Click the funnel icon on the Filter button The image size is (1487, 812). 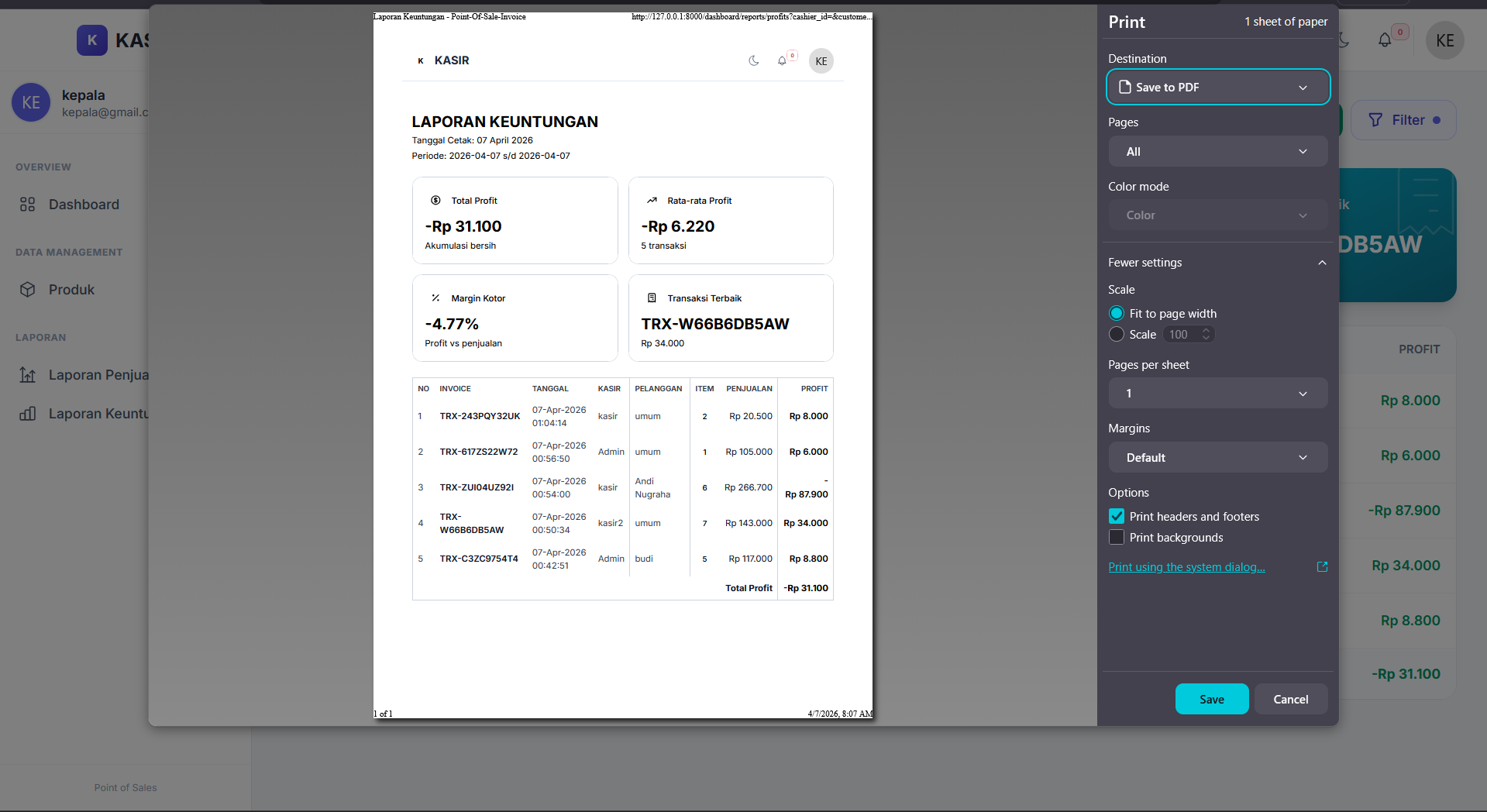(1375, 120)
